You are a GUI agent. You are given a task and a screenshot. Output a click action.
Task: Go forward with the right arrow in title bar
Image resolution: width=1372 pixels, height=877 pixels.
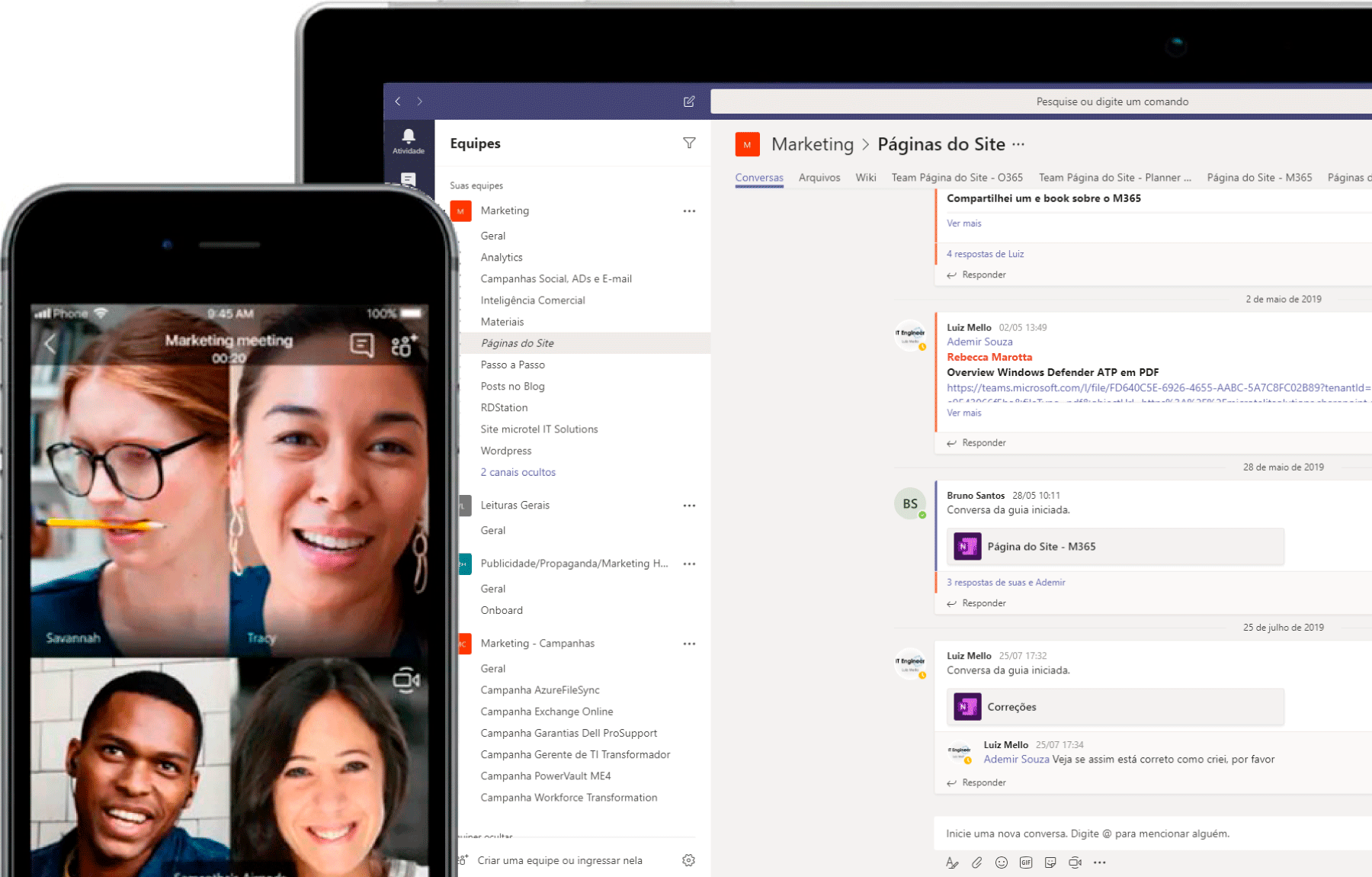click(x=419, y=101)
